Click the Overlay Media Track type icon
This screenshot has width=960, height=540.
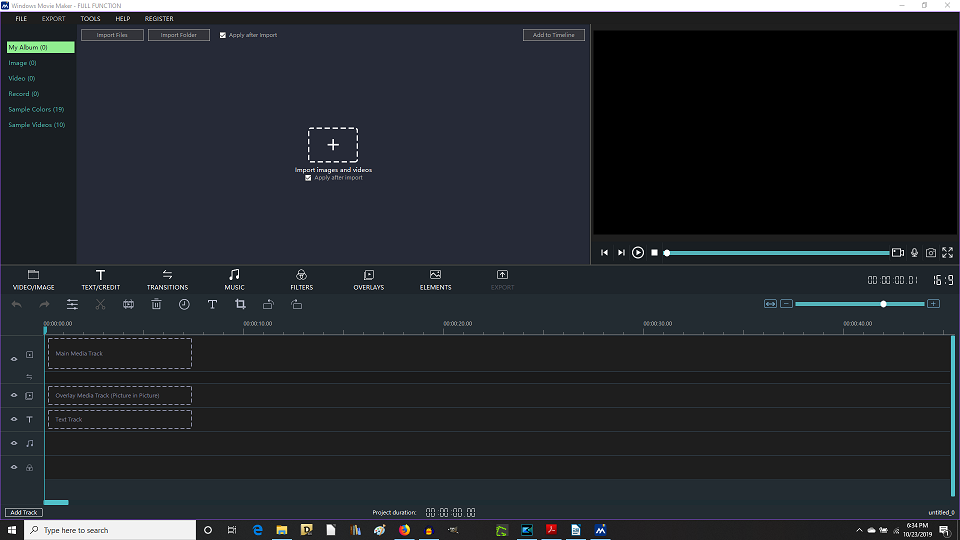click(29, 396)
